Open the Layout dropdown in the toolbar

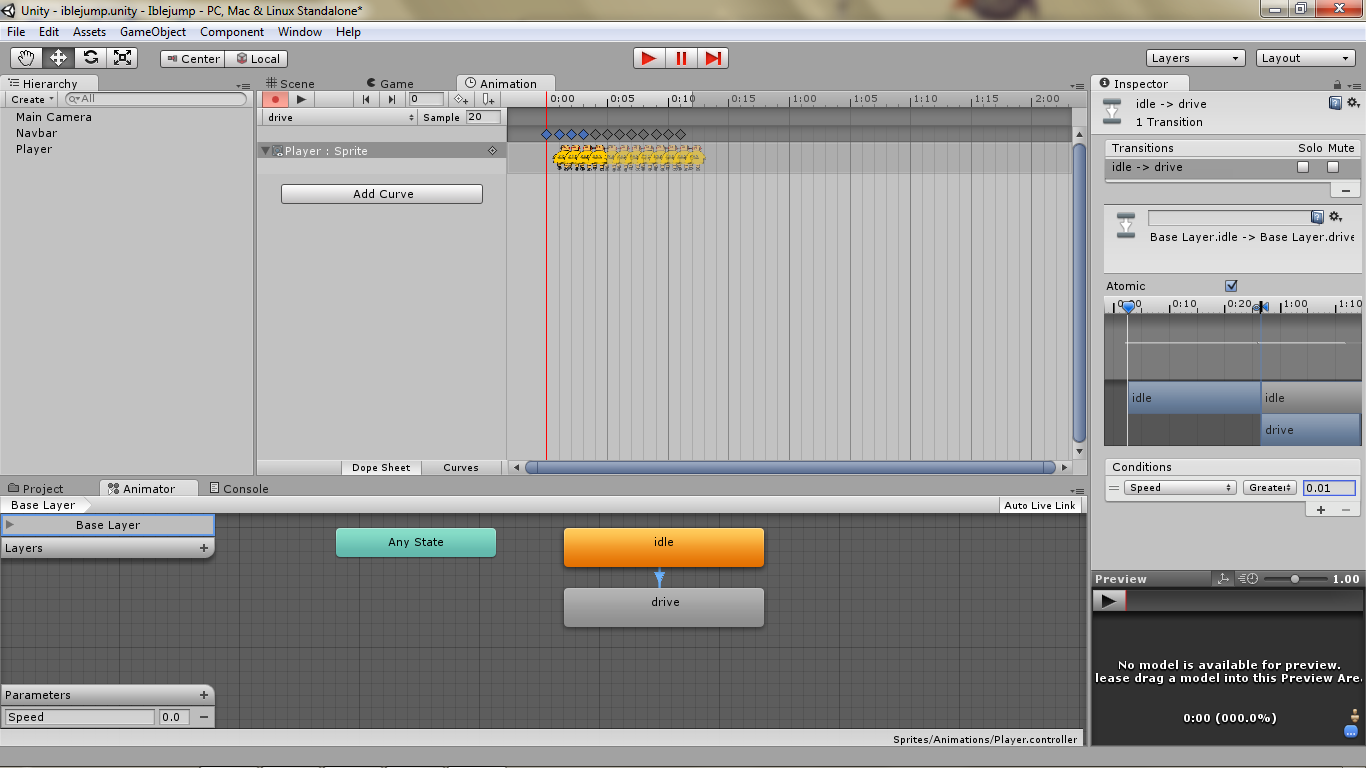click(x=1306, y=58)
